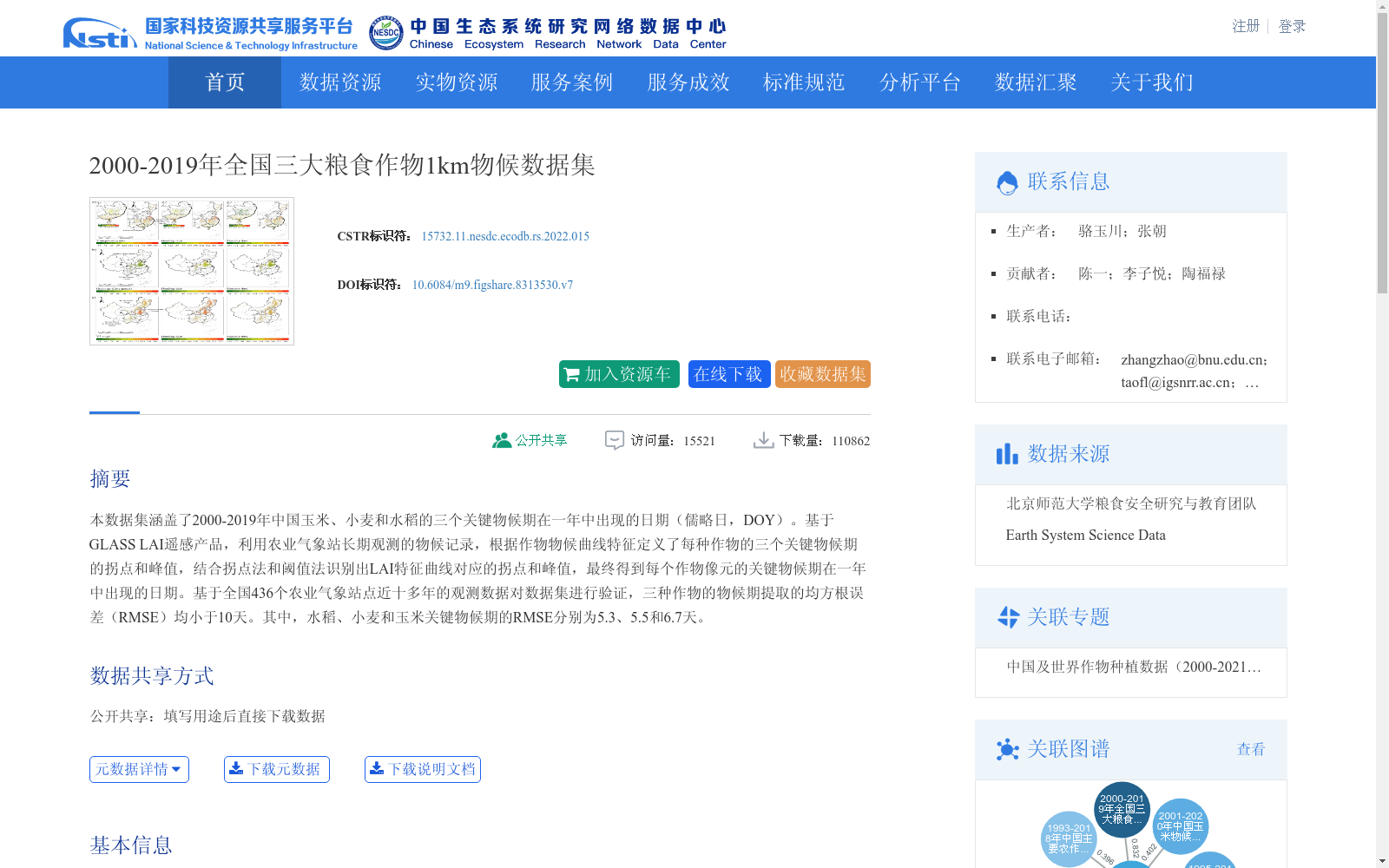Click the 数据来源 bar chart icon
This screenshot has height=868, width=1389.
(1007, 454)
